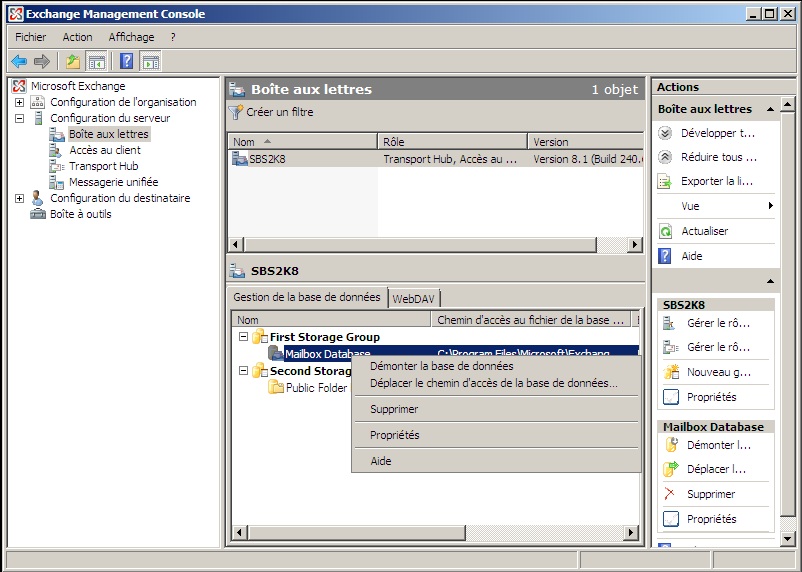Viewport: 802px width, 572px height.
Task: Select Gestion de la base de données tab
Action: (x=307, y=297)
